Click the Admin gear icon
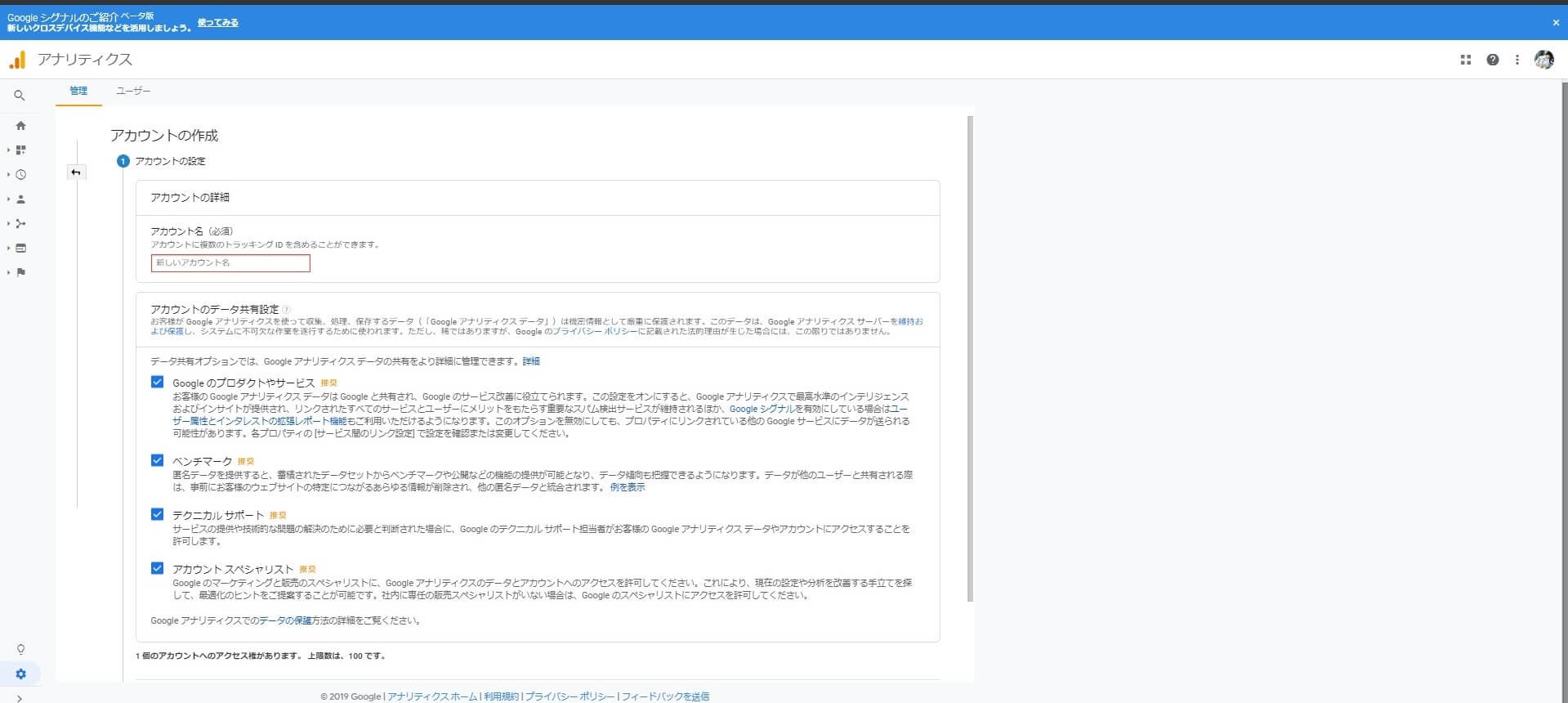The width and height of the screenshot is (1568, 703). (21, 674)
